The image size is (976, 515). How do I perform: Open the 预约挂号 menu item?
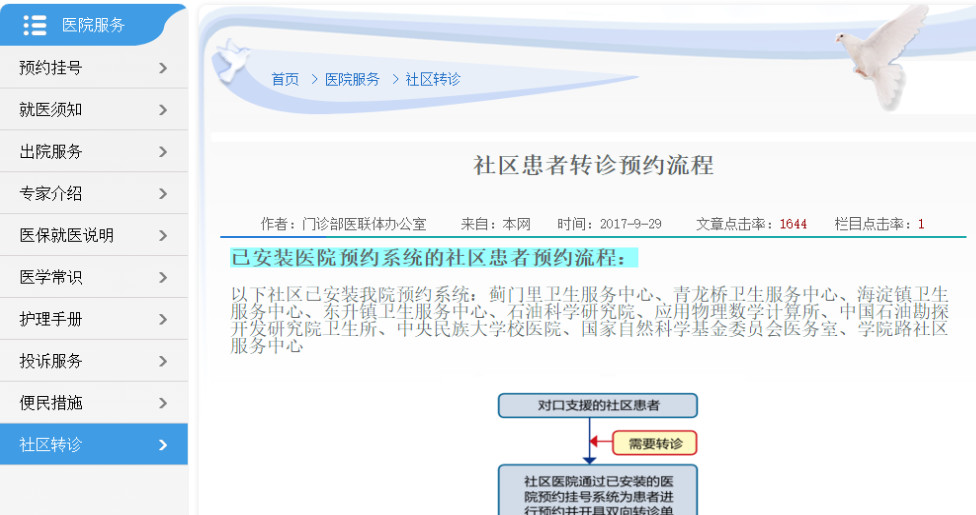[x=94, y=67]
